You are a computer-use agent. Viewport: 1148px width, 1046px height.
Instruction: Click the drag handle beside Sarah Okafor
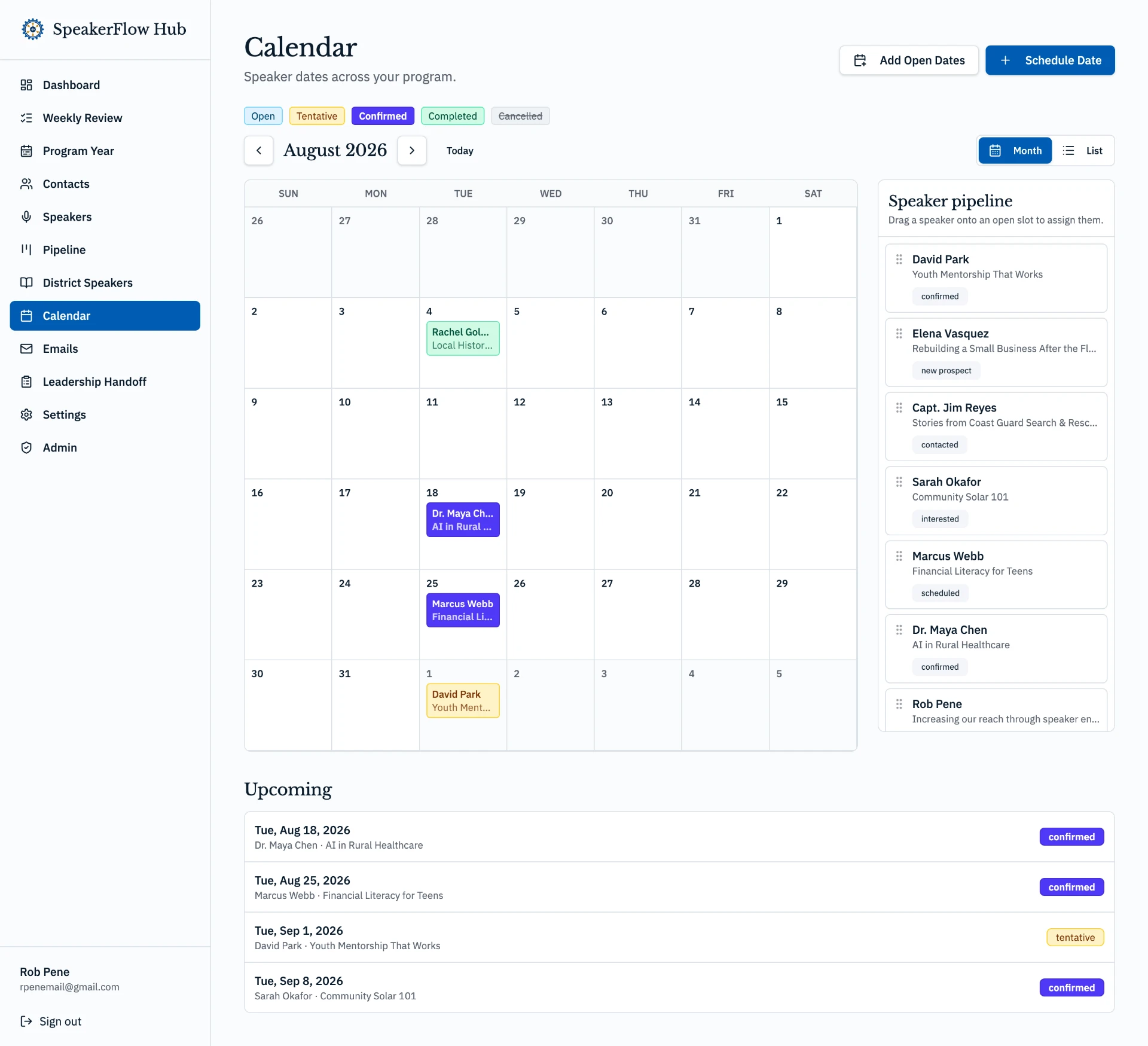[899, 481]
